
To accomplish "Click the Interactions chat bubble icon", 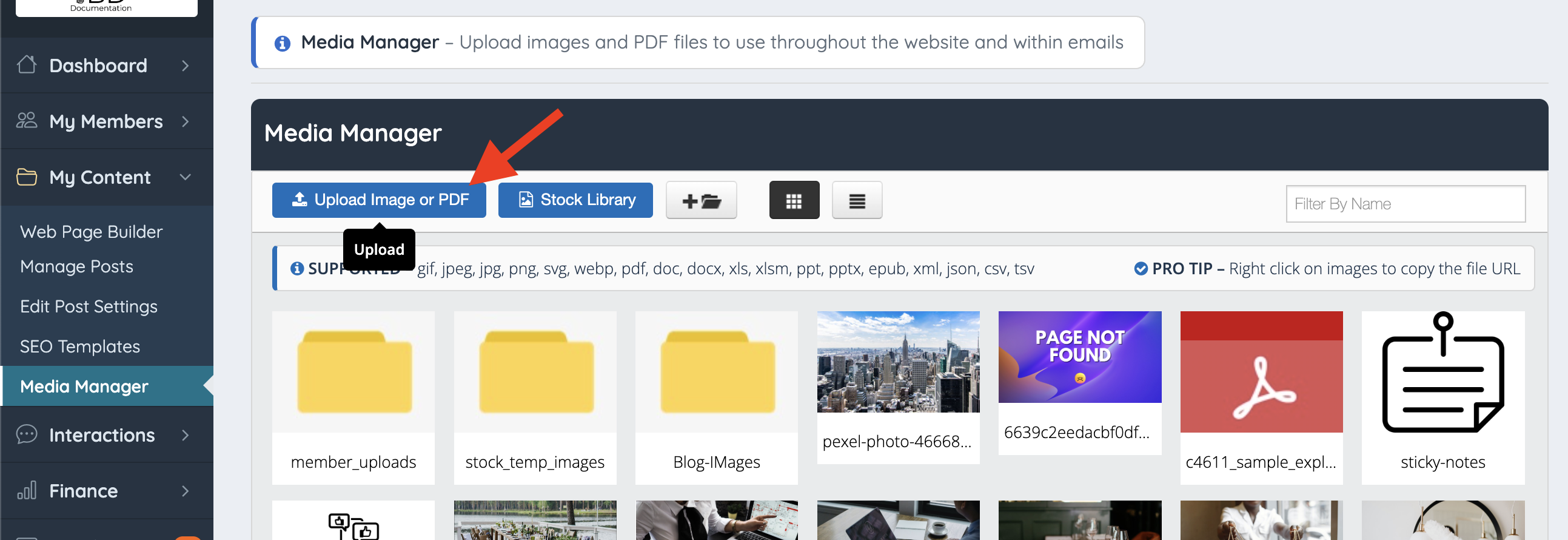I will click(27, 434).
